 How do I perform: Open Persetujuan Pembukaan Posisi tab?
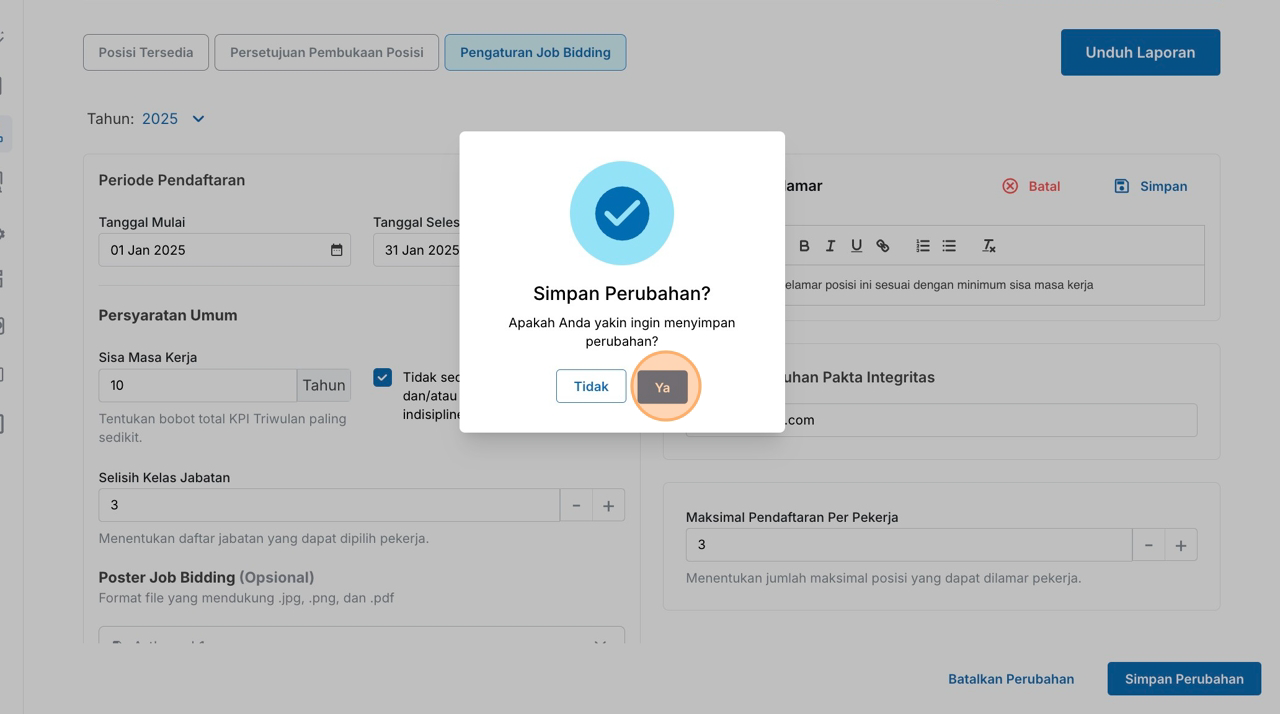click(326, 53)
